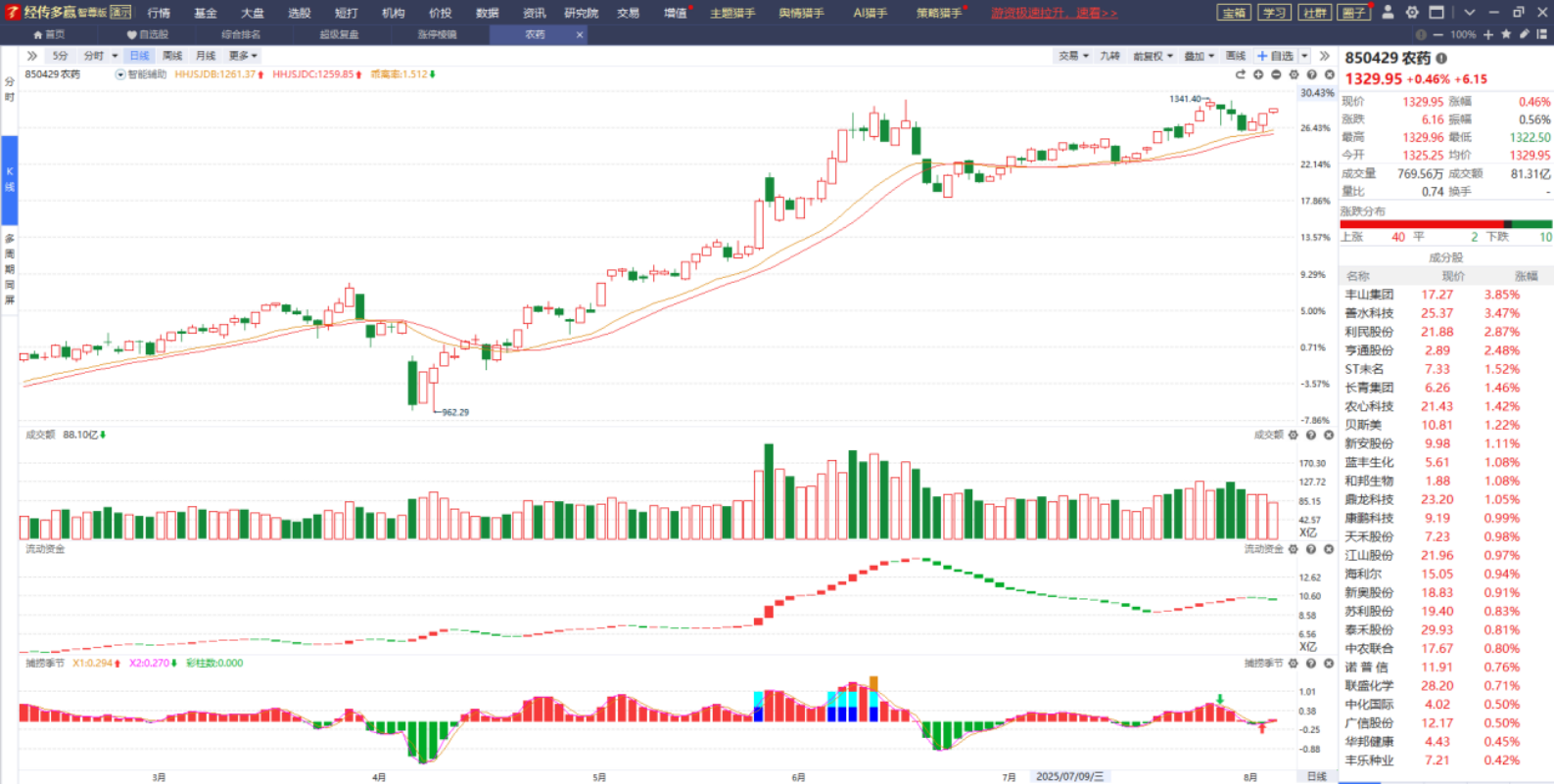Click the plus circle icon above K-line chart
Screen dimensions: 1554x784
[x=1258, y=74]
